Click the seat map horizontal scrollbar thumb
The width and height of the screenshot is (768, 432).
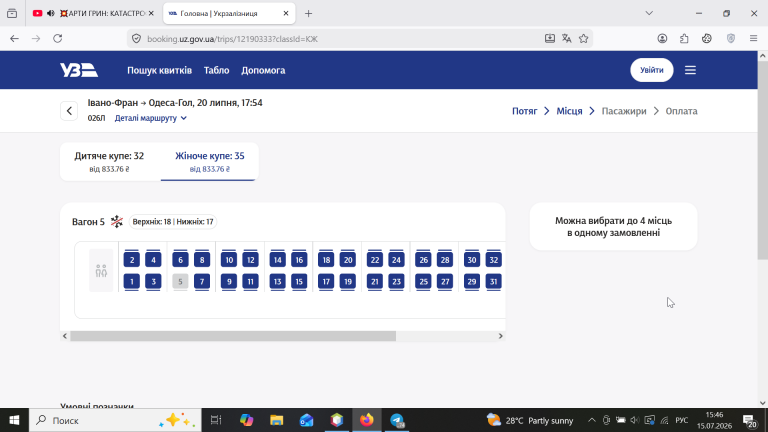(x=233, y=336)
